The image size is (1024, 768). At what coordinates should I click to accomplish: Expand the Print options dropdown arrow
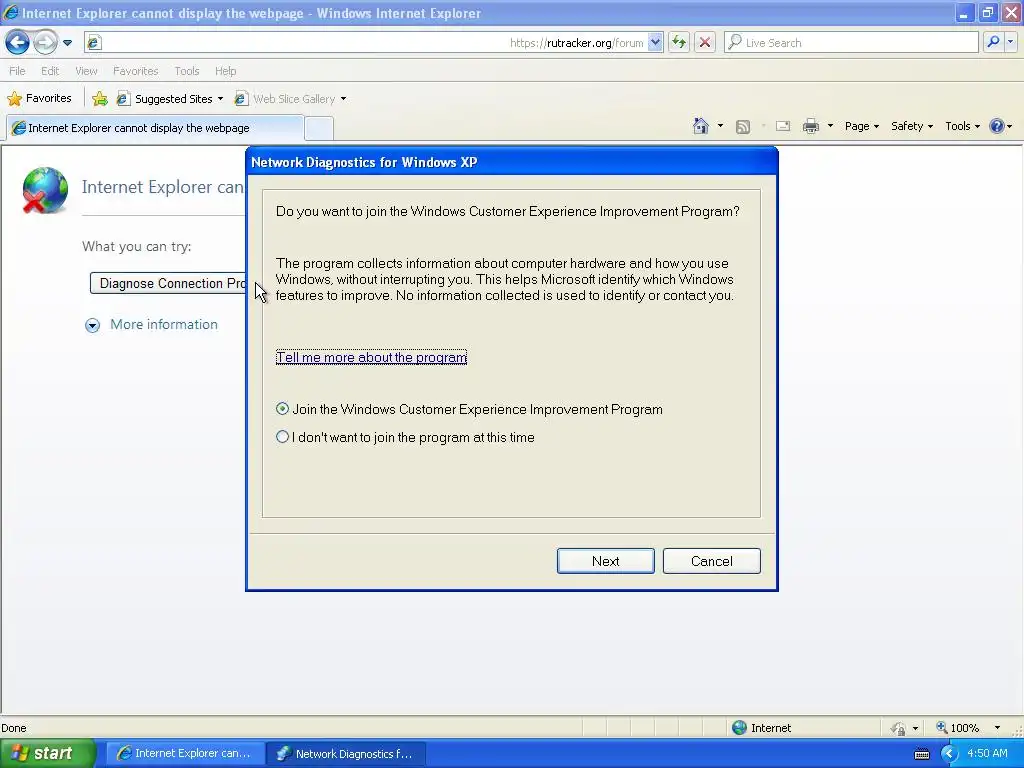pos(830,126)
